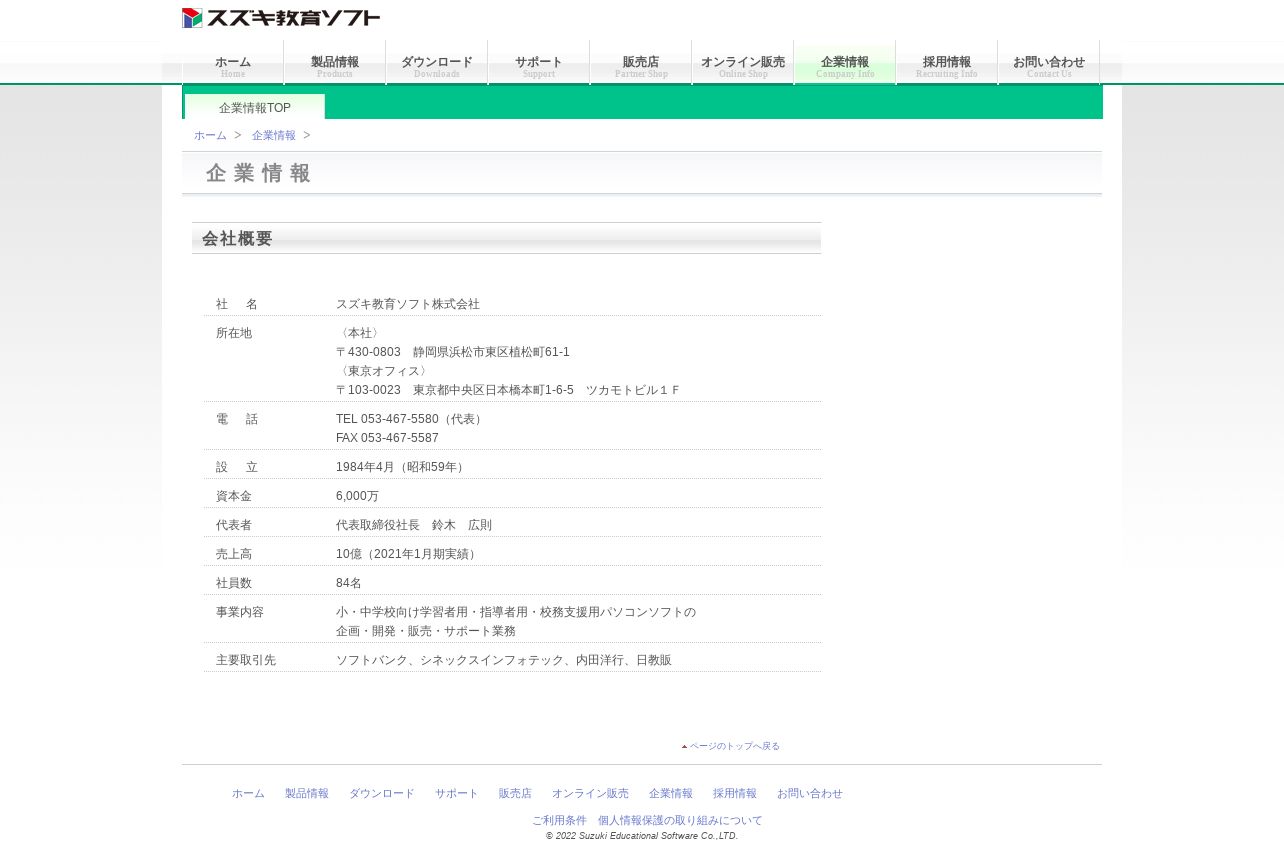The height and width of the screenshot is (853, 1284).
Task: Click footer 採用情報 link
Action: tap(735, 793)
